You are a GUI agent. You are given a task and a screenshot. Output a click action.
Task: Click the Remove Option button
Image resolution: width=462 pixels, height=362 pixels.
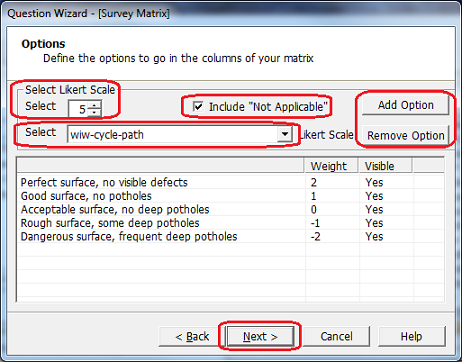[x=405, y=136]
